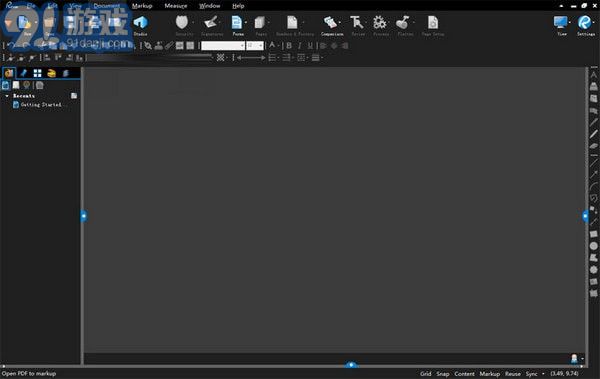Collapse the Recents section
Viewport: 600px width, 379px height.
point(7,96)
